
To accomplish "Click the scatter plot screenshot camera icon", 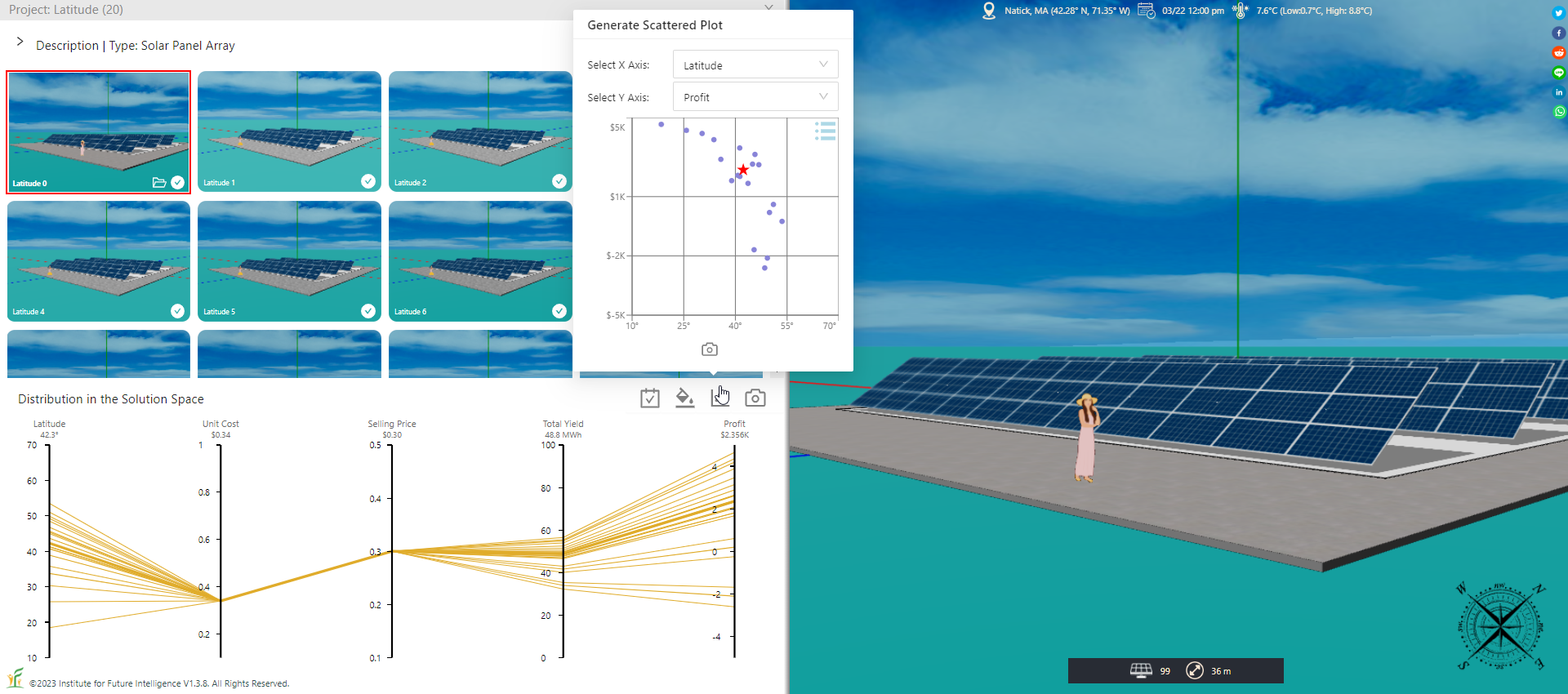I will click(709, 349).
